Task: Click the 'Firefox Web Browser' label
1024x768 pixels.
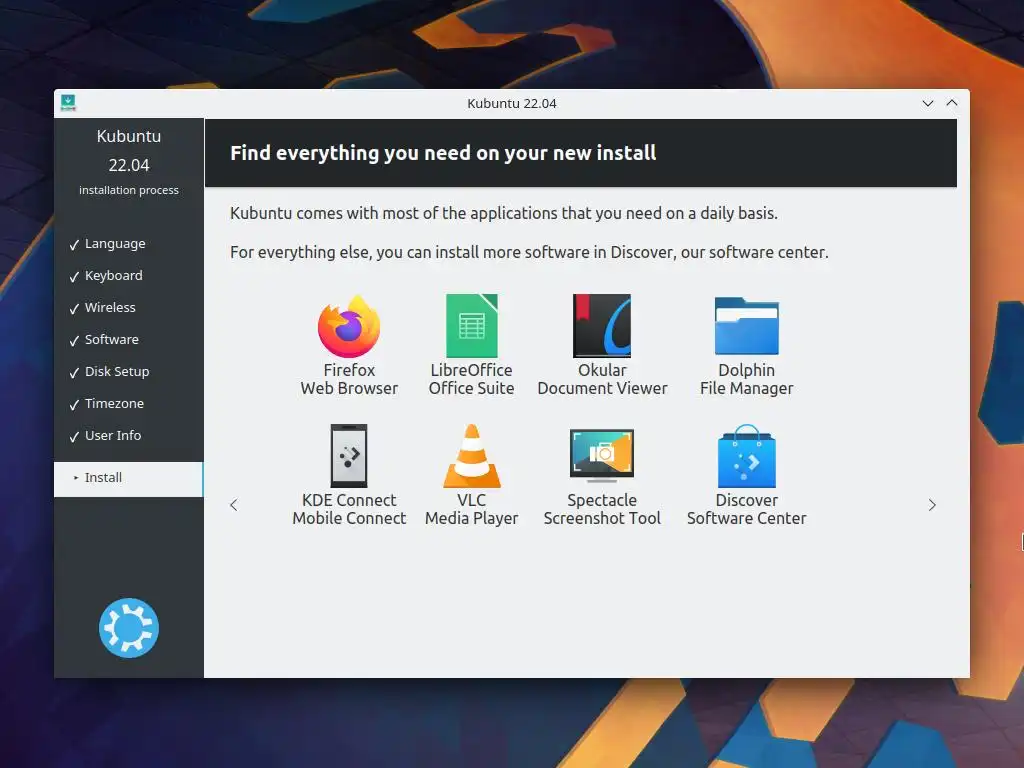Action: click(x=349, y=379)
